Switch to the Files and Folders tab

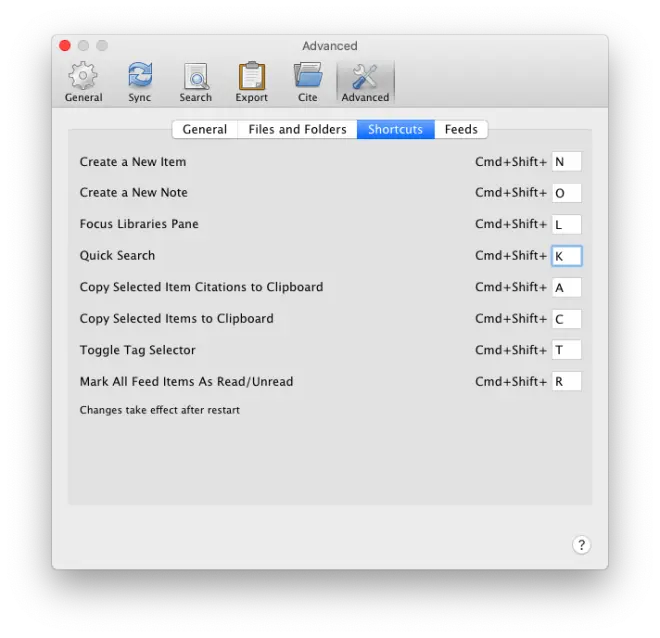tap(298, 129)
